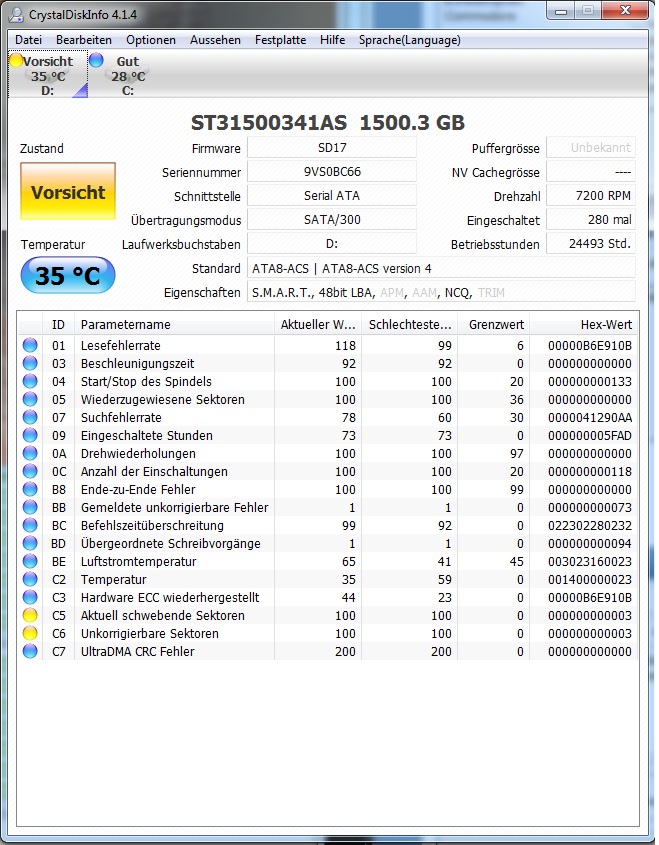Select the UltraDMA CRC Fehler parameter name
Viewport: 659px width, 845px height.
[x=137, y=651]
